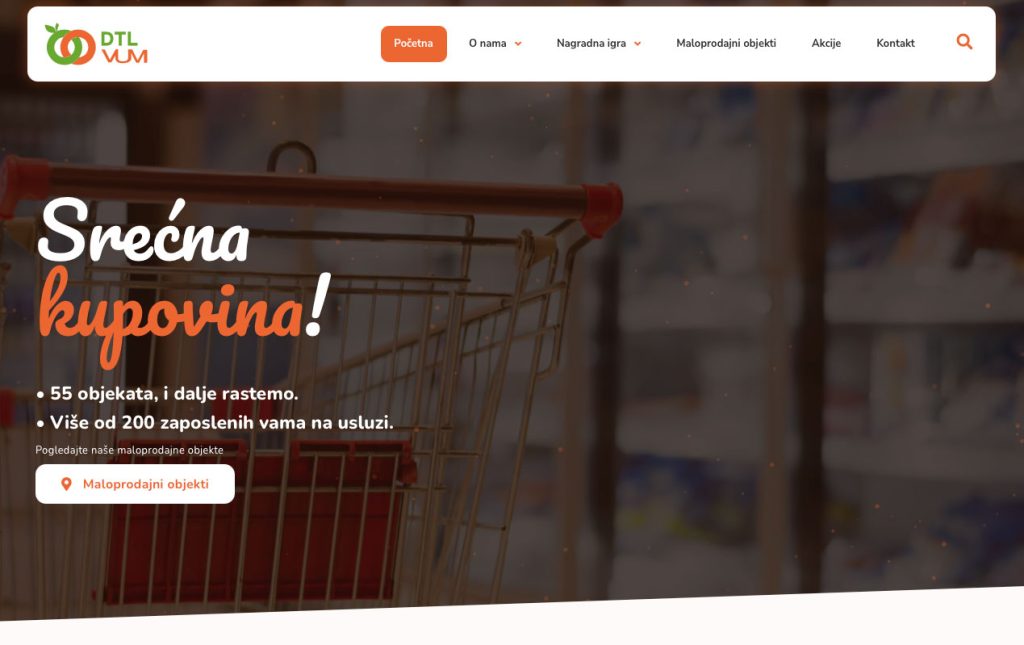
Task: Expand the O nama dropdown arrow
Action: pyautogui.click(x=518, y=44)
